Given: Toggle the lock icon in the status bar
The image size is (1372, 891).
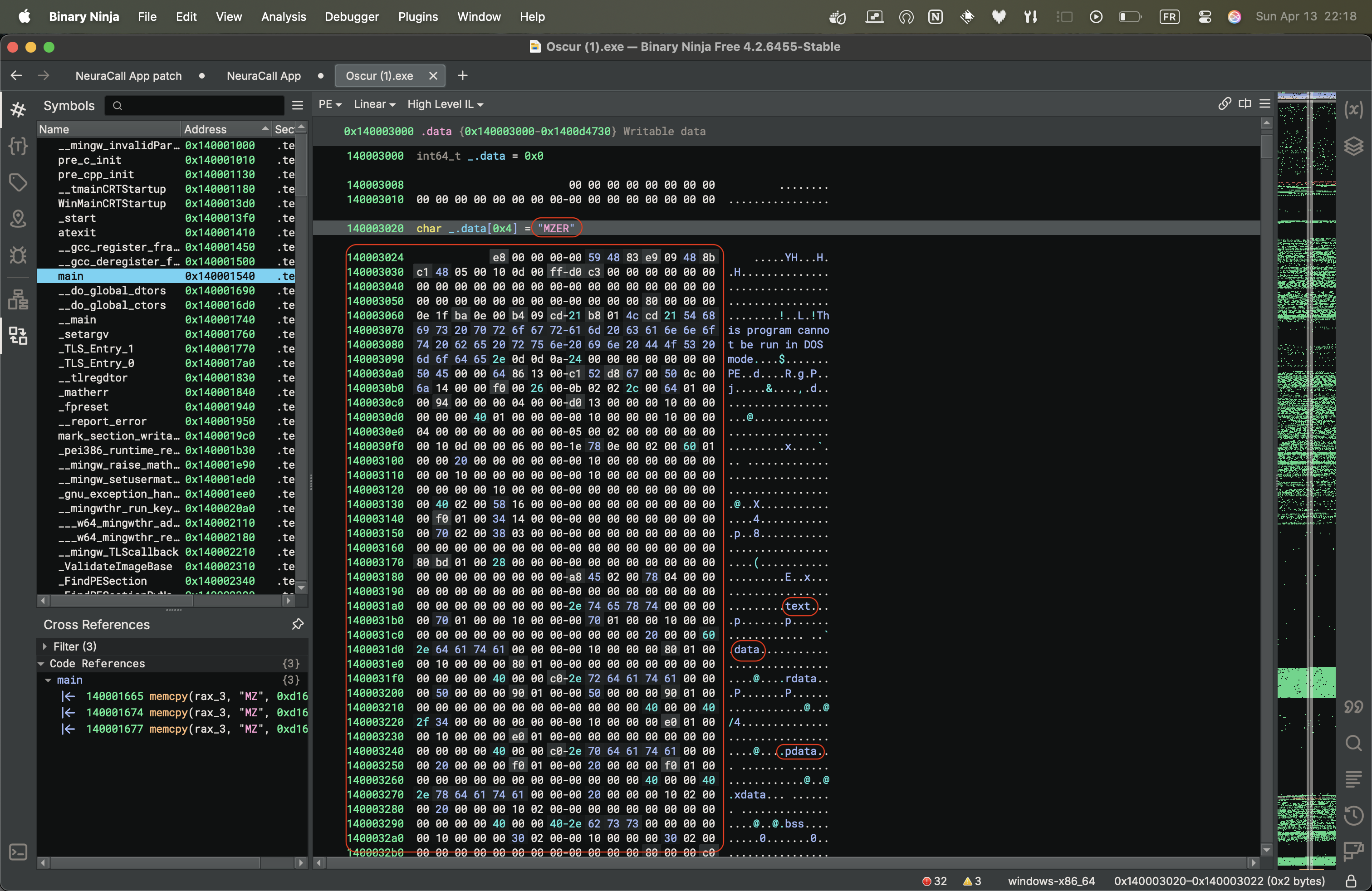Looking at the screenshot, I should 1351,881.
